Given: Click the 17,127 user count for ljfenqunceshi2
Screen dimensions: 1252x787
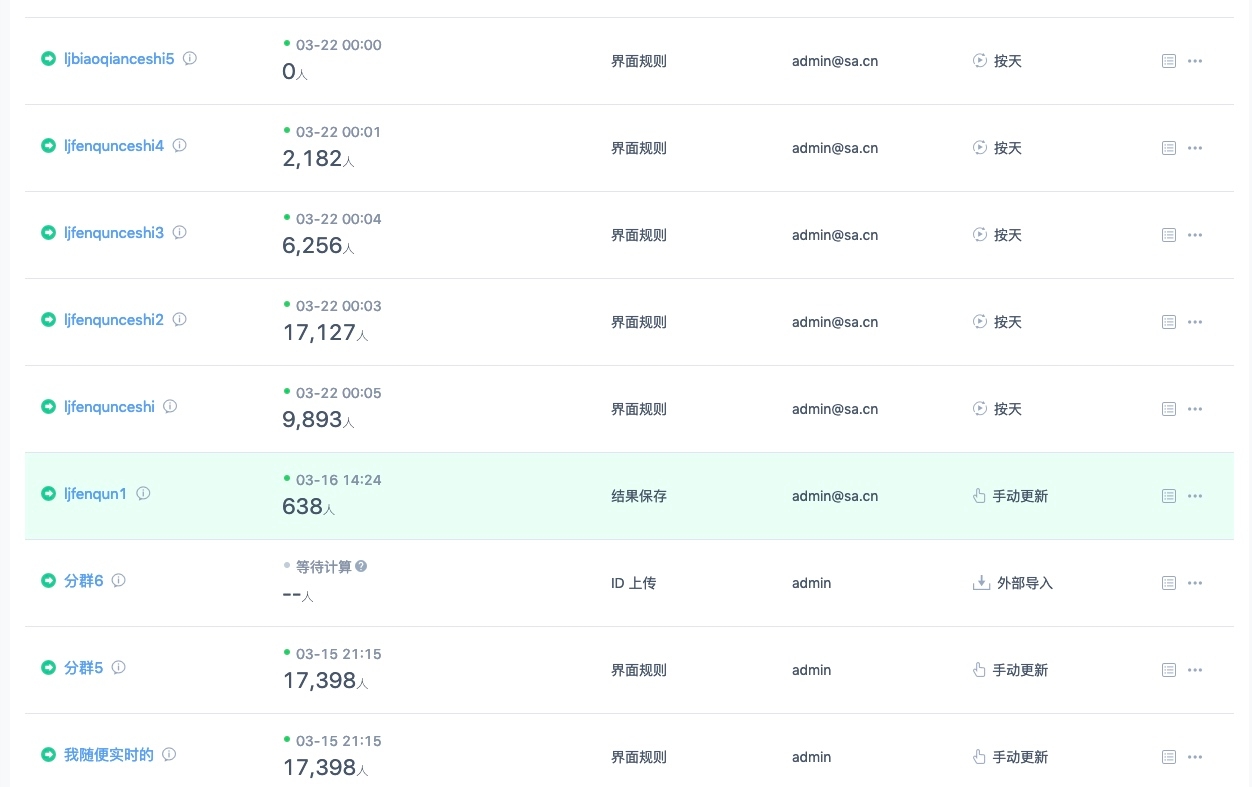Looking at the screenshot, I should 319,332.
